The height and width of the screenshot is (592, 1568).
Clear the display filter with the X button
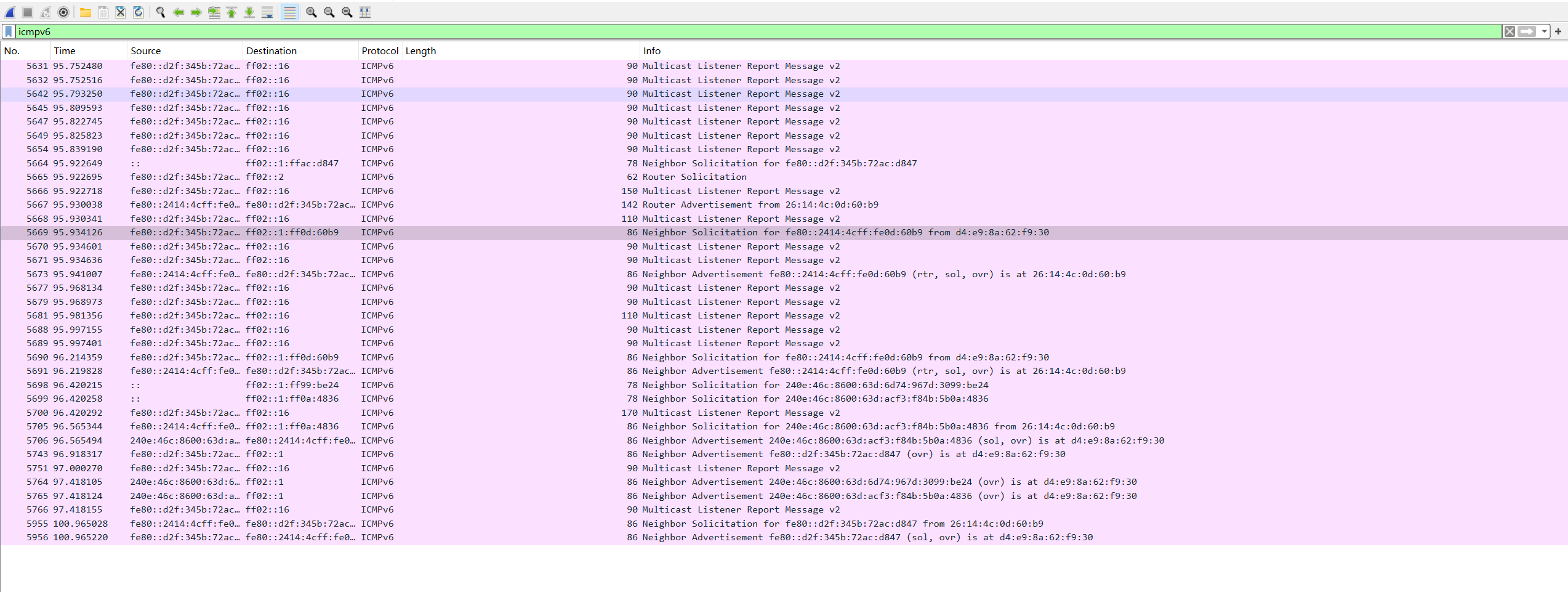tap(1510, 31)
